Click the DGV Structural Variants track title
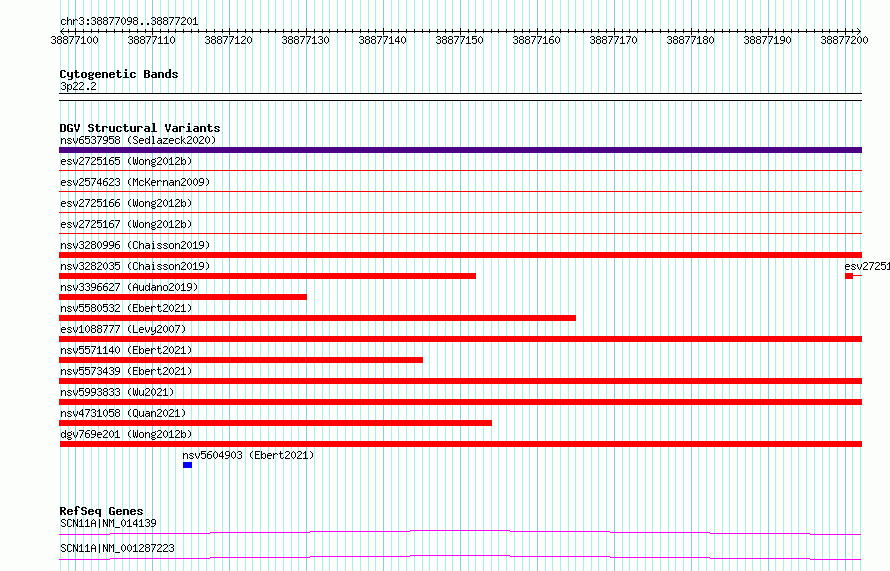This screenshot has height=571, width=890. 140,128
